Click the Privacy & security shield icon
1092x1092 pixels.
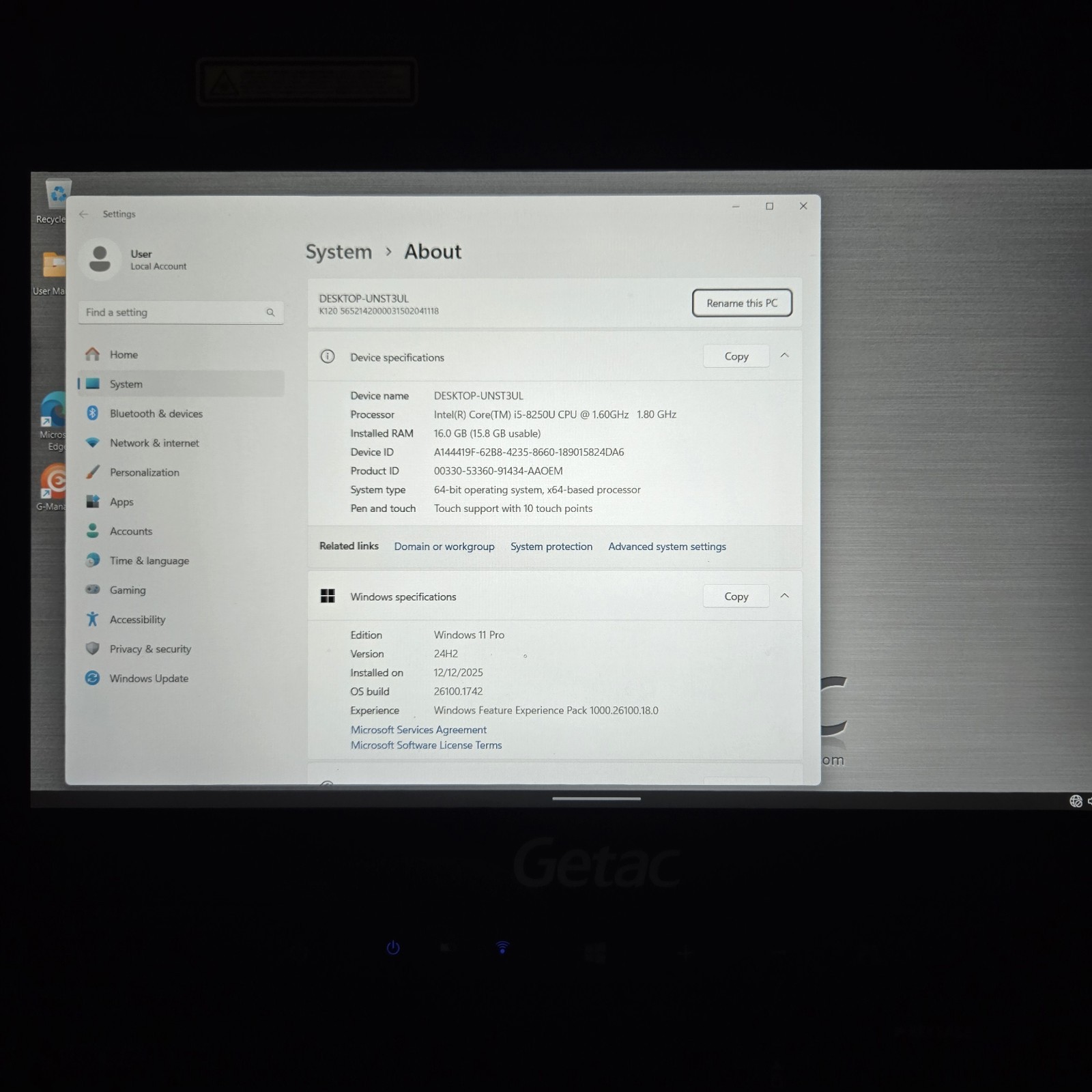pos(93,648)
